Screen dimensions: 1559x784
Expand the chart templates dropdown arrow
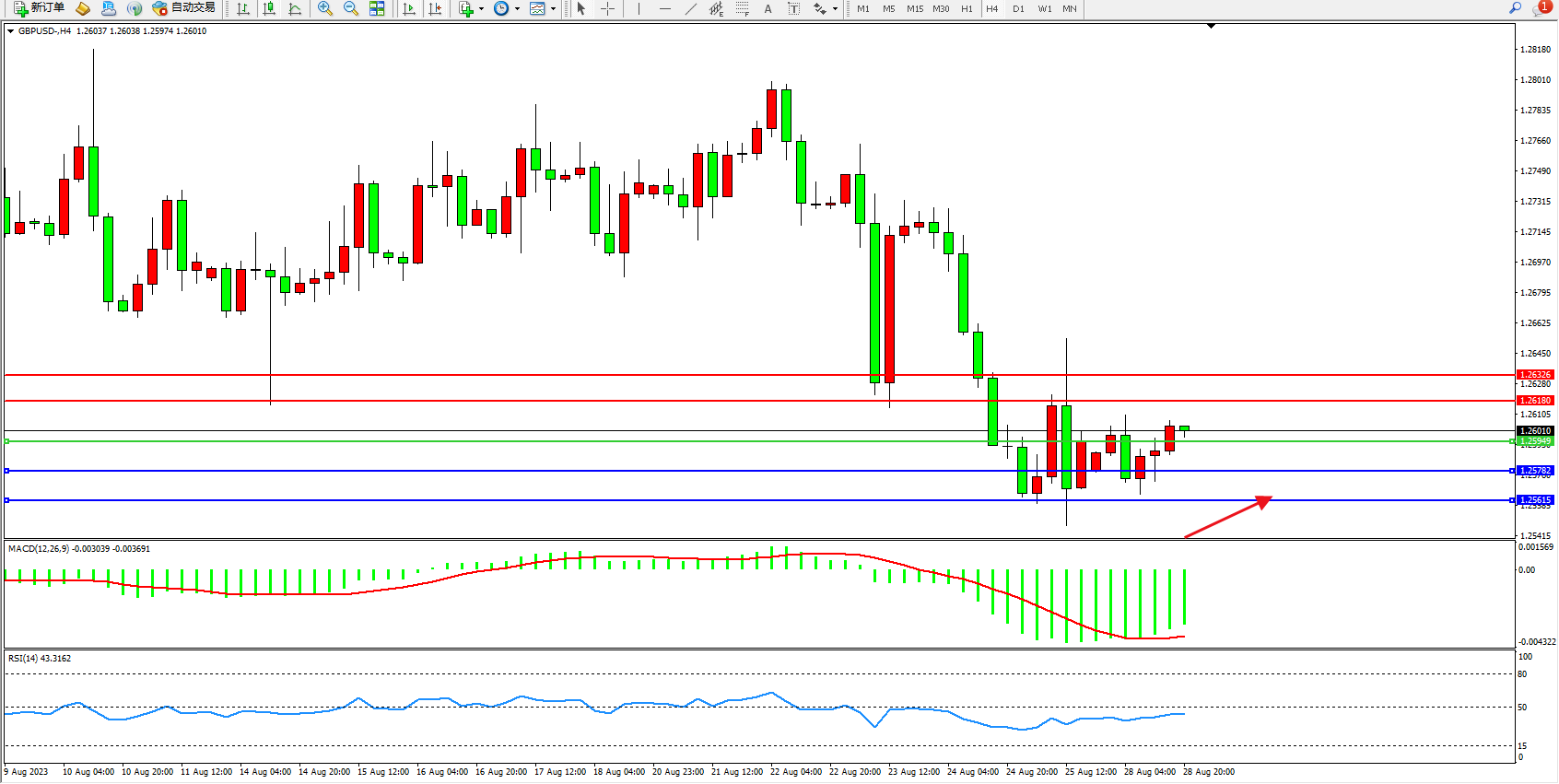pos(553,8)
